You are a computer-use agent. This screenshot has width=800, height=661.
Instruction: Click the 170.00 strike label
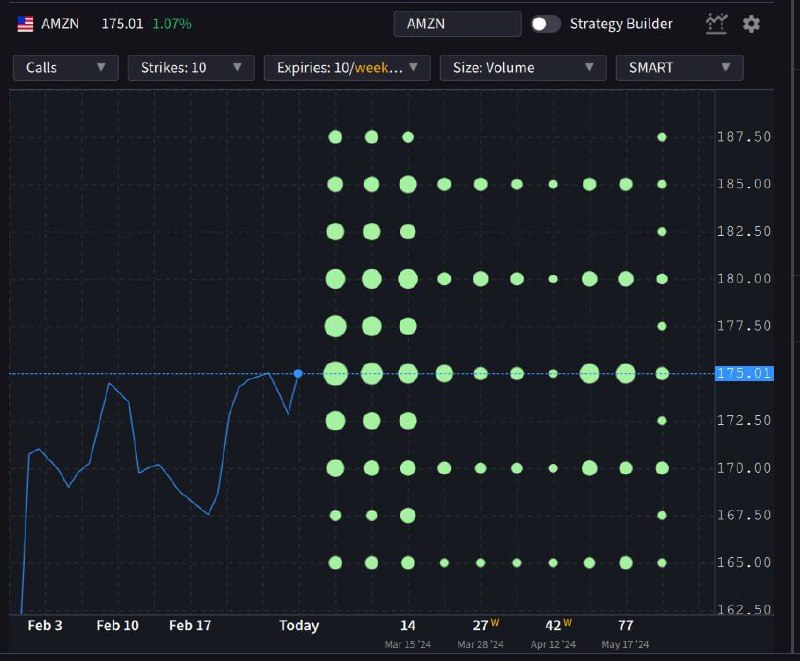744,468
